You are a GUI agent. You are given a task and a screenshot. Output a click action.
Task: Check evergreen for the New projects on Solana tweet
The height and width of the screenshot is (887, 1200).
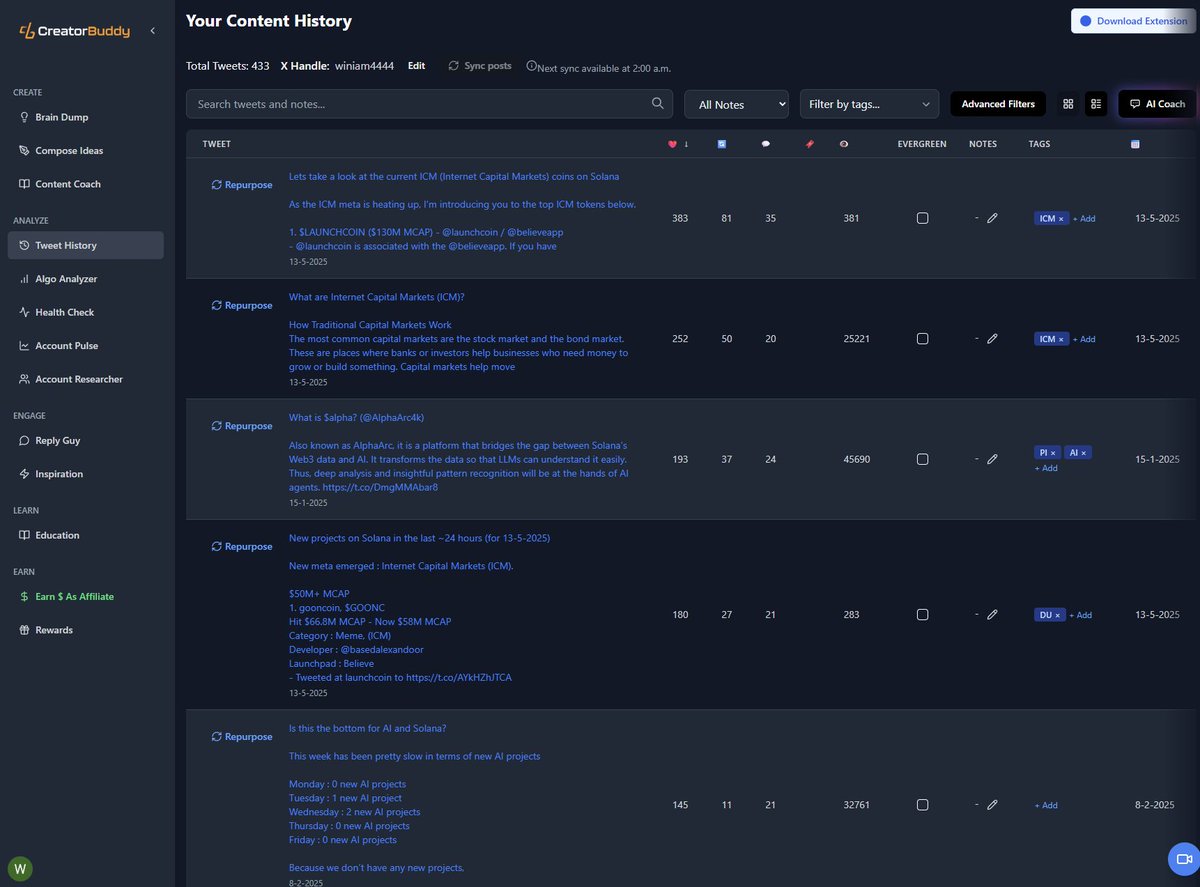[x=922, y=615]
